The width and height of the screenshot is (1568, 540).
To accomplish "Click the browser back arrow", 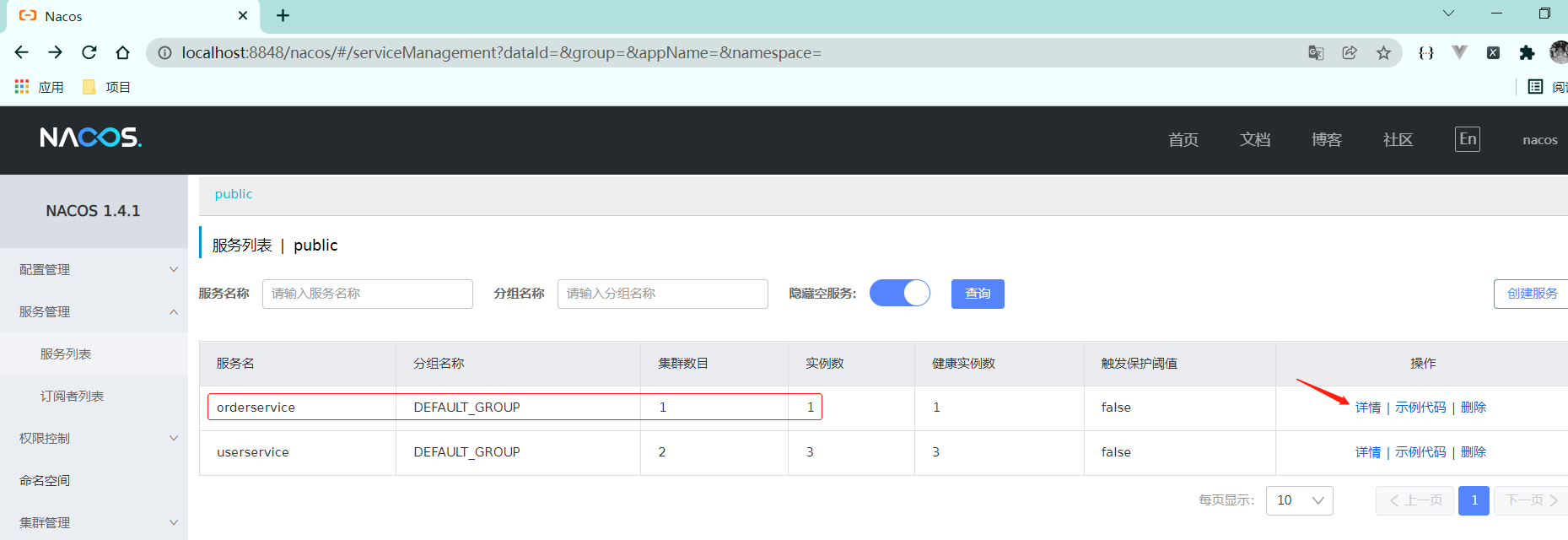I will click(x=21, y=52).
